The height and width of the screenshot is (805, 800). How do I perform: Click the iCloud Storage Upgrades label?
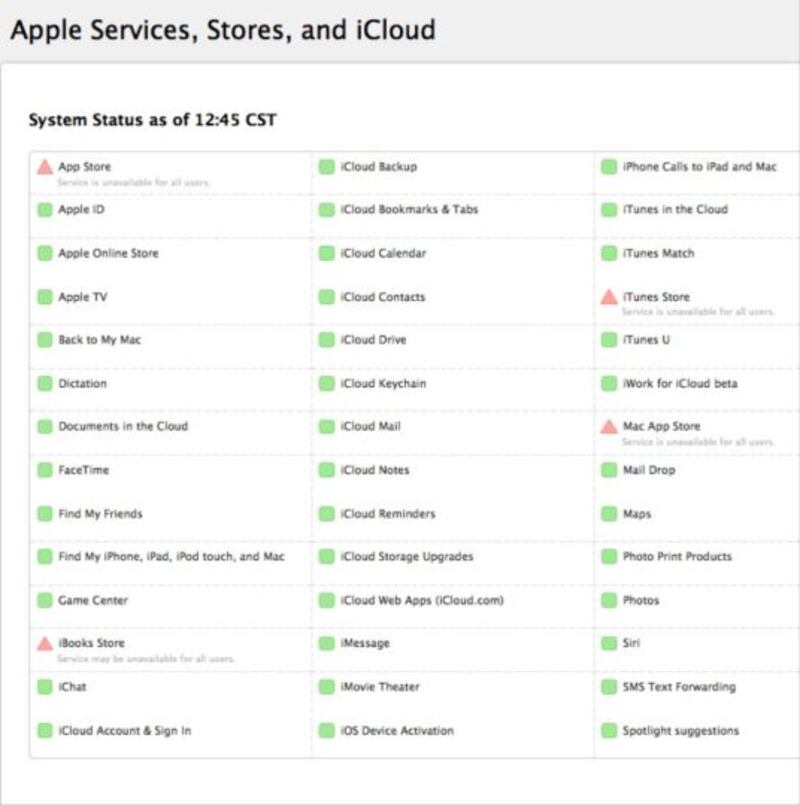pos(407,557)
